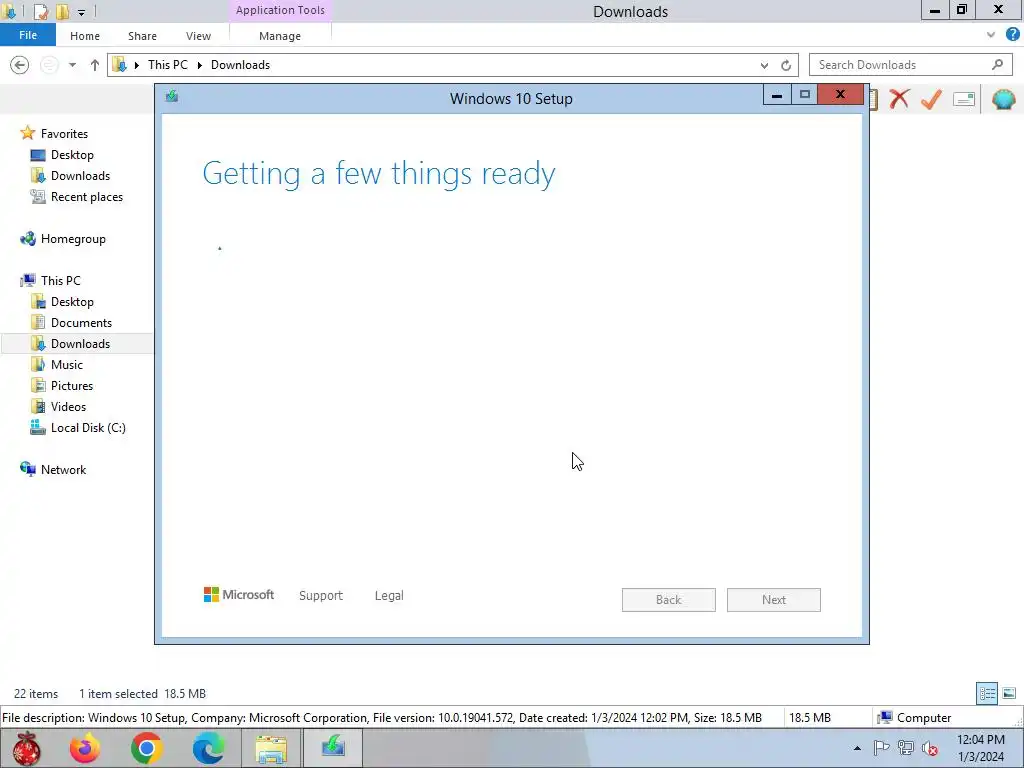Customize Quick Access Toolbar dropdown
Viewport: 1024px width, 768px height.
(x=82, y=12)
